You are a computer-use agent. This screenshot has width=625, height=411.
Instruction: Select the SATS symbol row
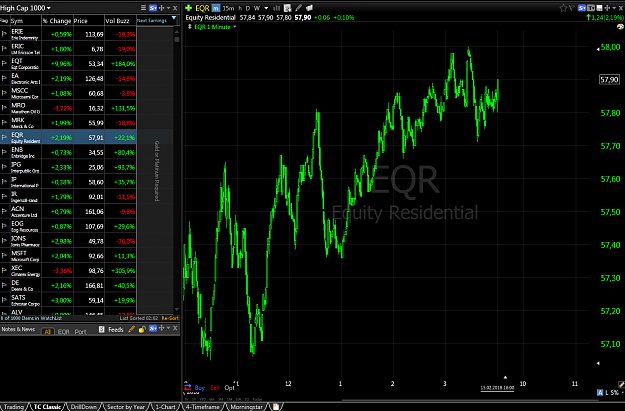pyautogui.click(x=68, y=300)
